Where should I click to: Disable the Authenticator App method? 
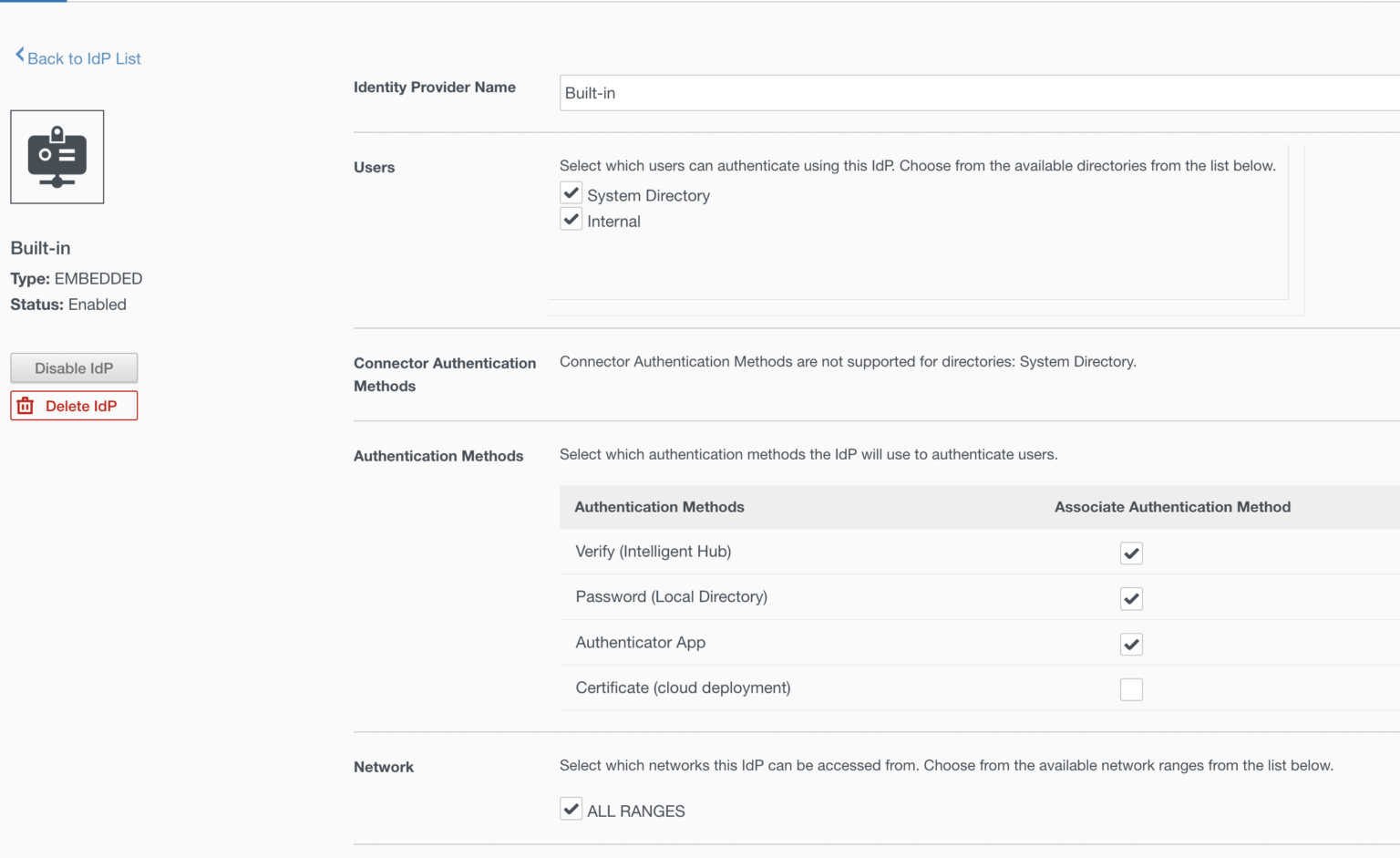click(1130, 644)
